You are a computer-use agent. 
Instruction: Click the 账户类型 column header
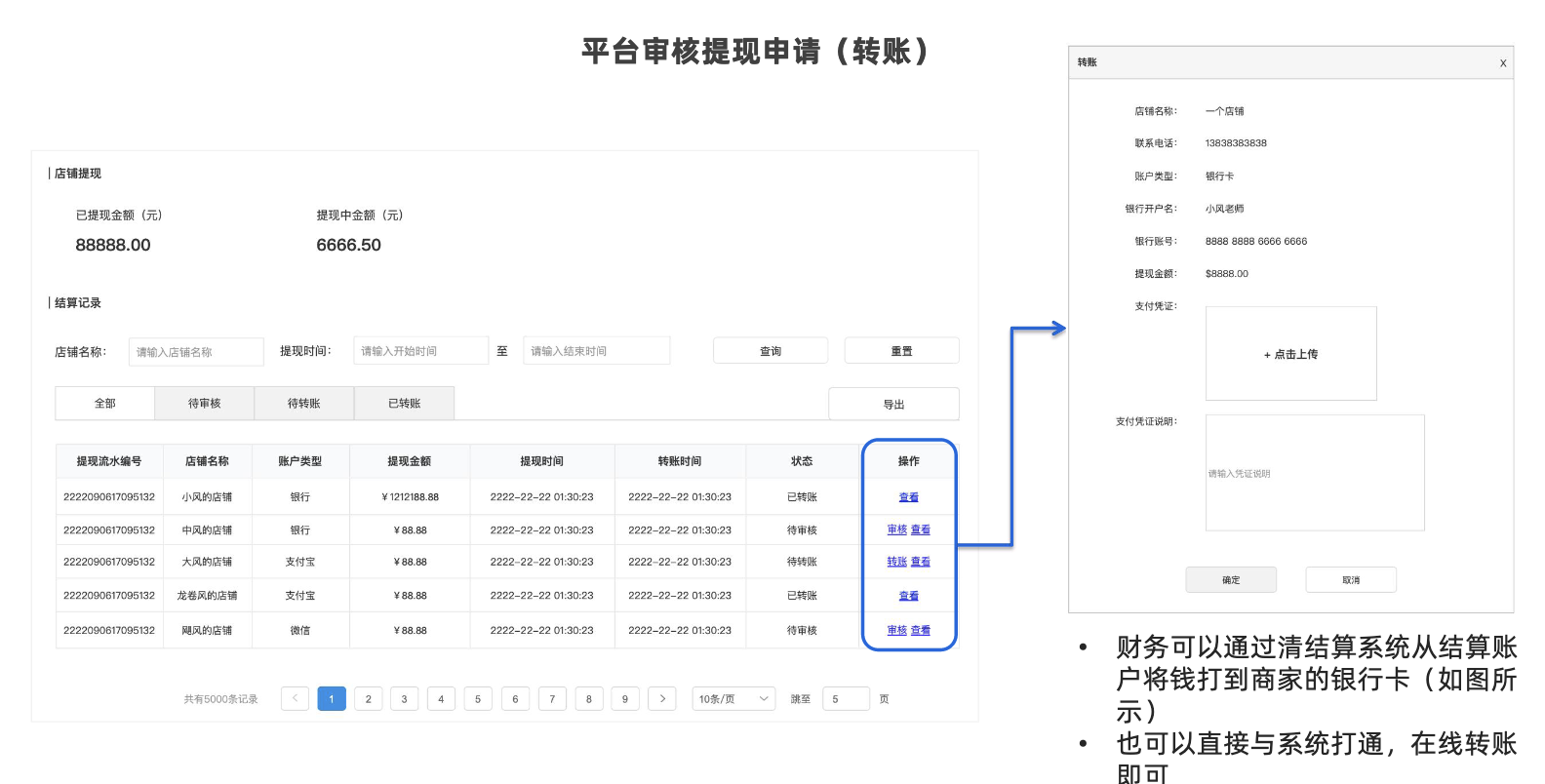coord(299,461)
